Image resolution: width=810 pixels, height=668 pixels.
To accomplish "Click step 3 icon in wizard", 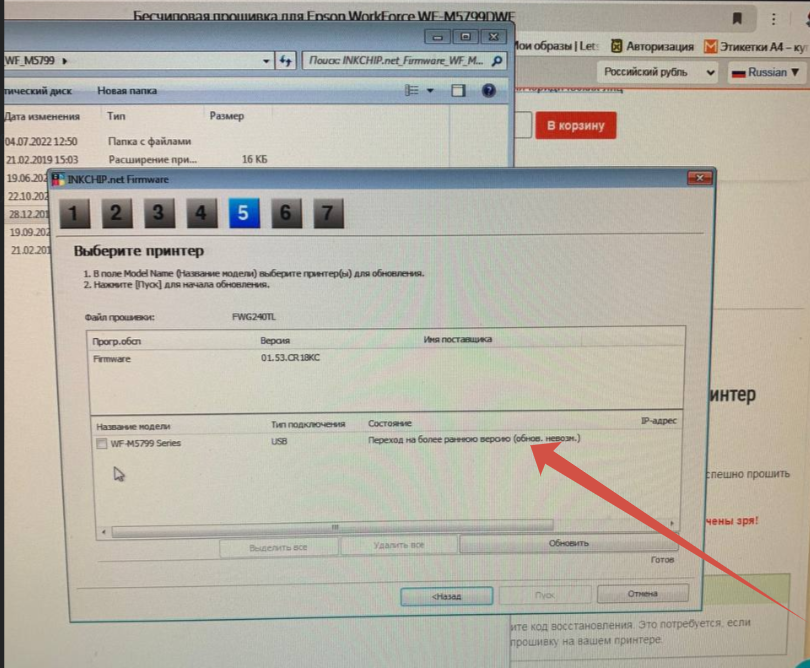I will tap(158, 213).
